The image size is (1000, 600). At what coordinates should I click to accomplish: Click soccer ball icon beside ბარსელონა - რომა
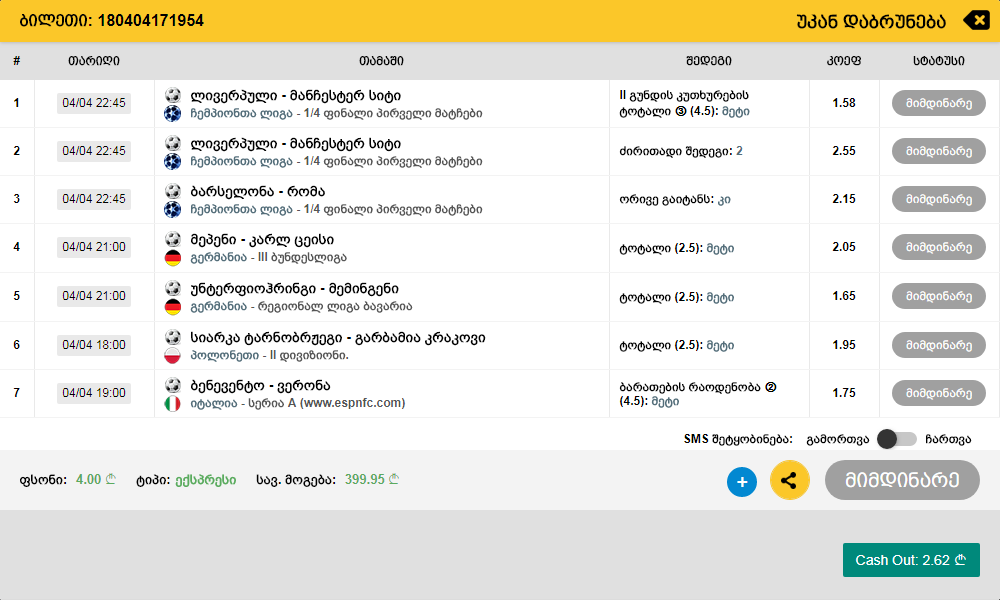pos(173,191)
